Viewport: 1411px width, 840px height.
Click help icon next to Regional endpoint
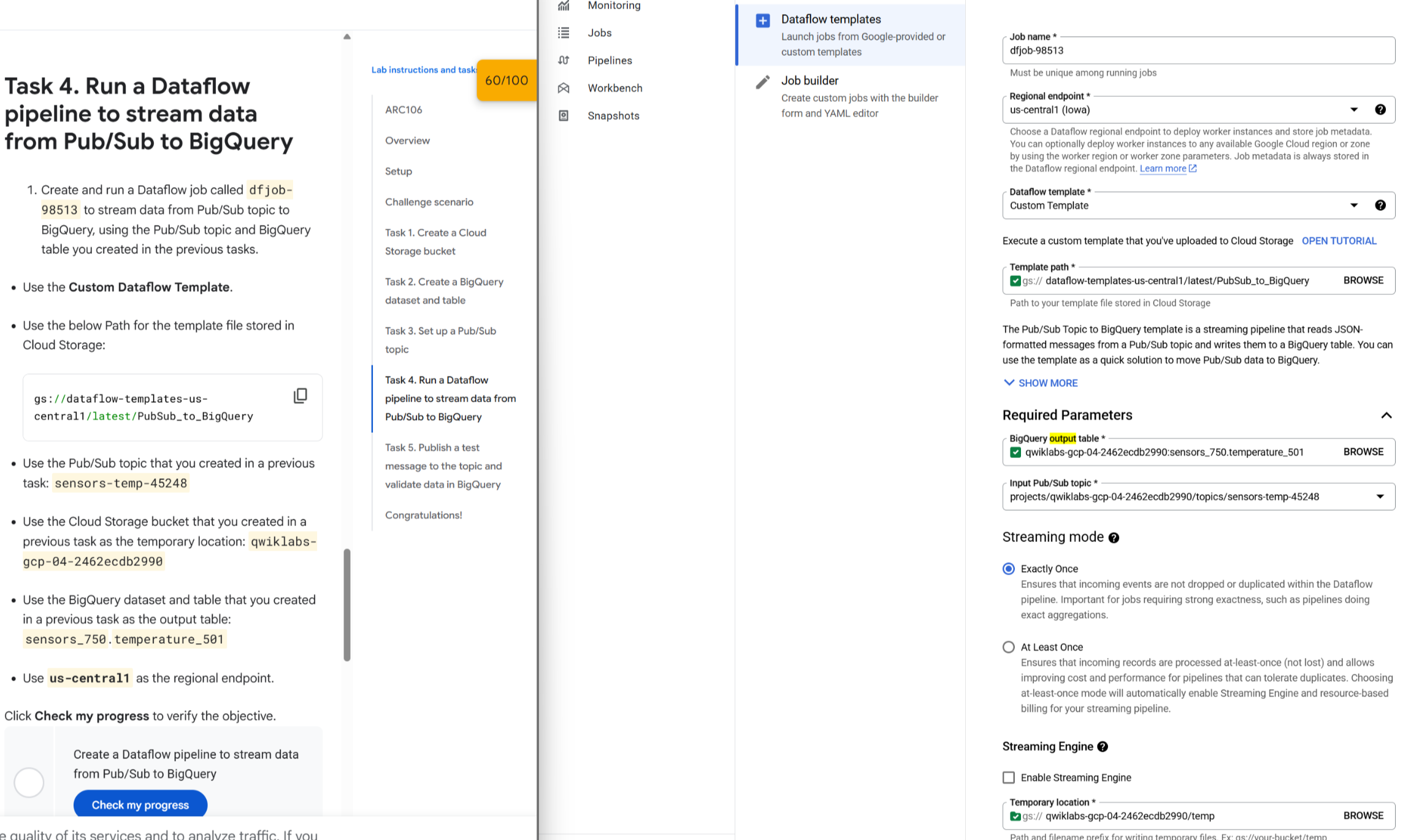[1380, 110]
